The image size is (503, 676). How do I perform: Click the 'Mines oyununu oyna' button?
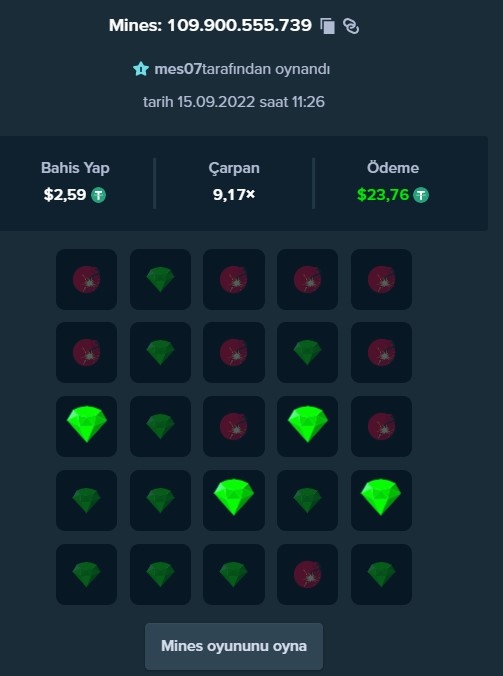tap(234, 646)
